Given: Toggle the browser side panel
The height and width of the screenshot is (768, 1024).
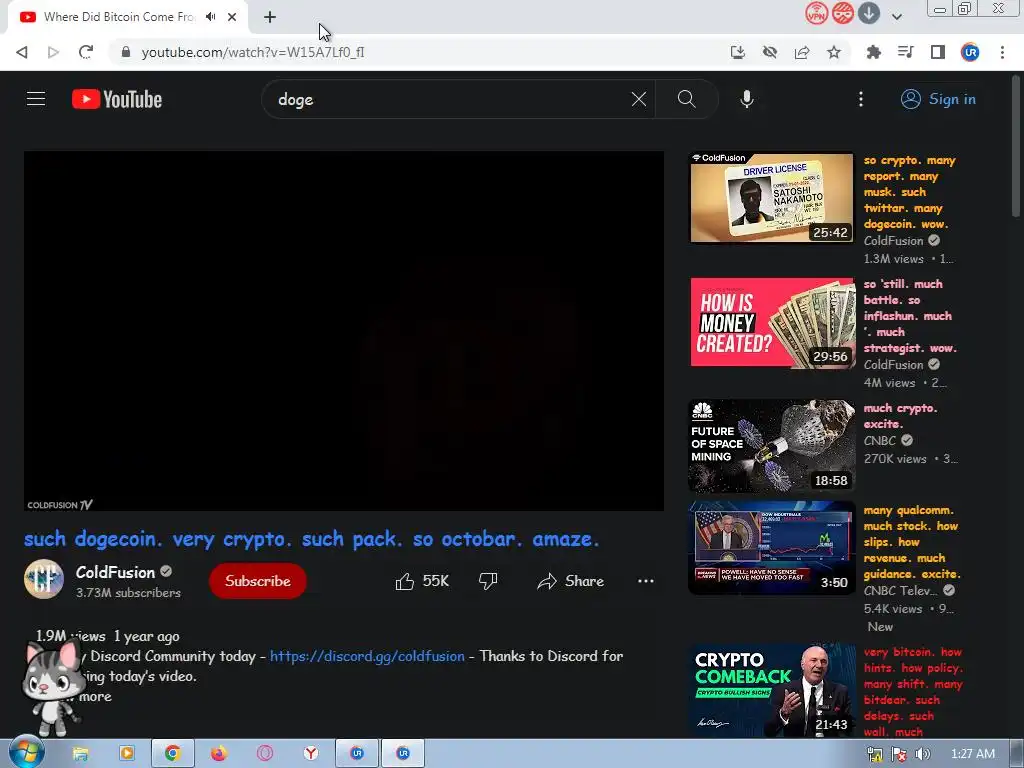Looking at the screenshot, I should pos(938,52).
